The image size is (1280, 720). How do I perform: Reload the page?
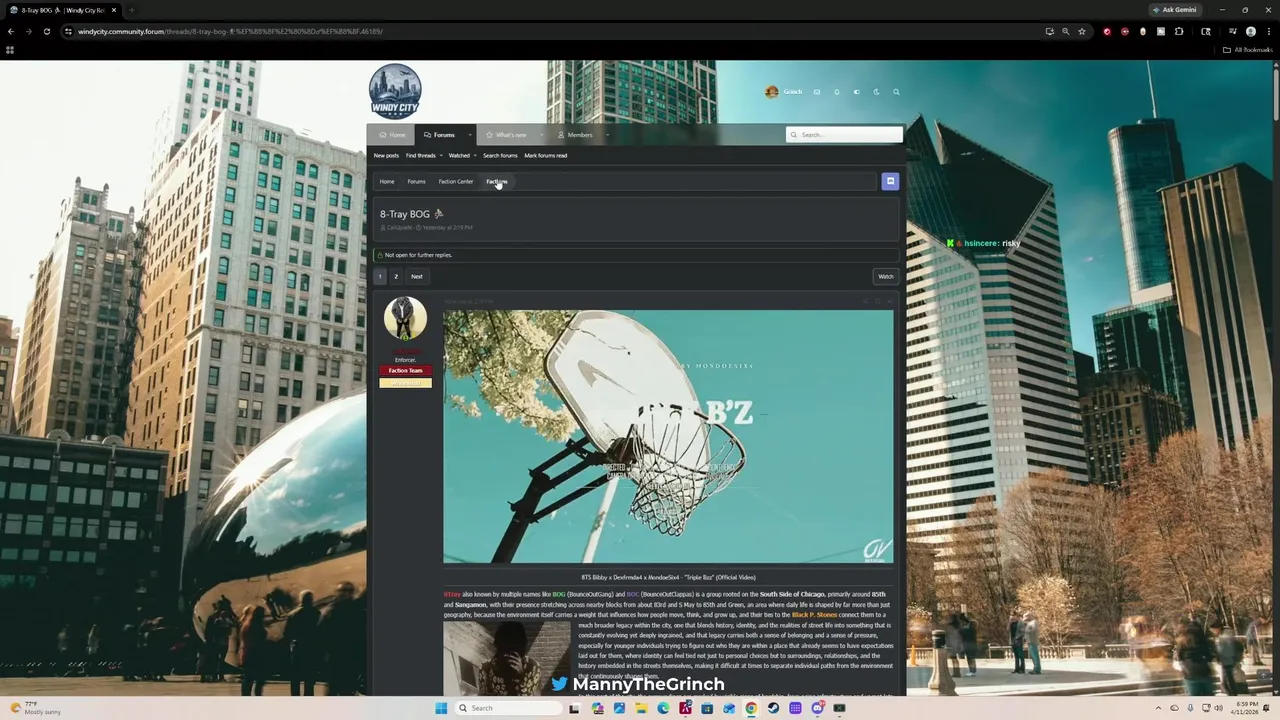click(46, 31)
